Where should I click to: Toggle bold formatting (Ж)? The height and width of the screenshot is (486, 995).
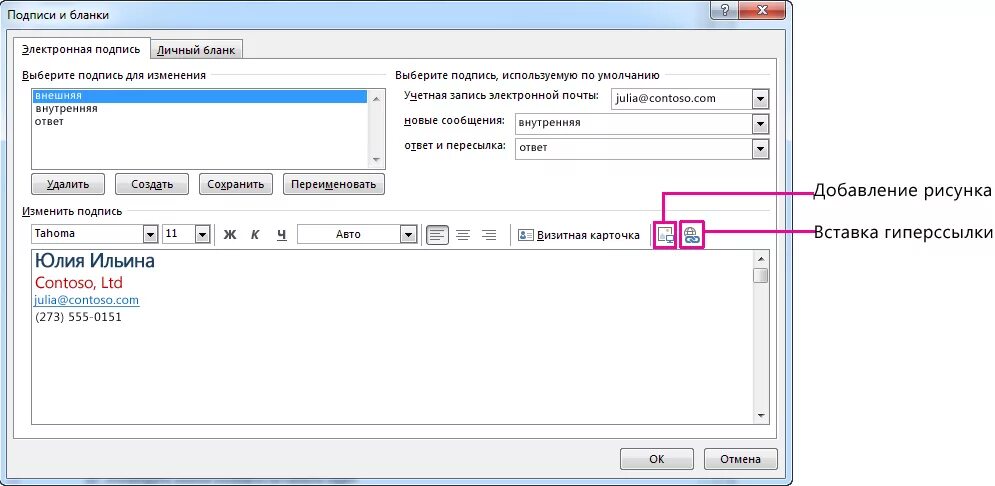(x=230, y=235)
